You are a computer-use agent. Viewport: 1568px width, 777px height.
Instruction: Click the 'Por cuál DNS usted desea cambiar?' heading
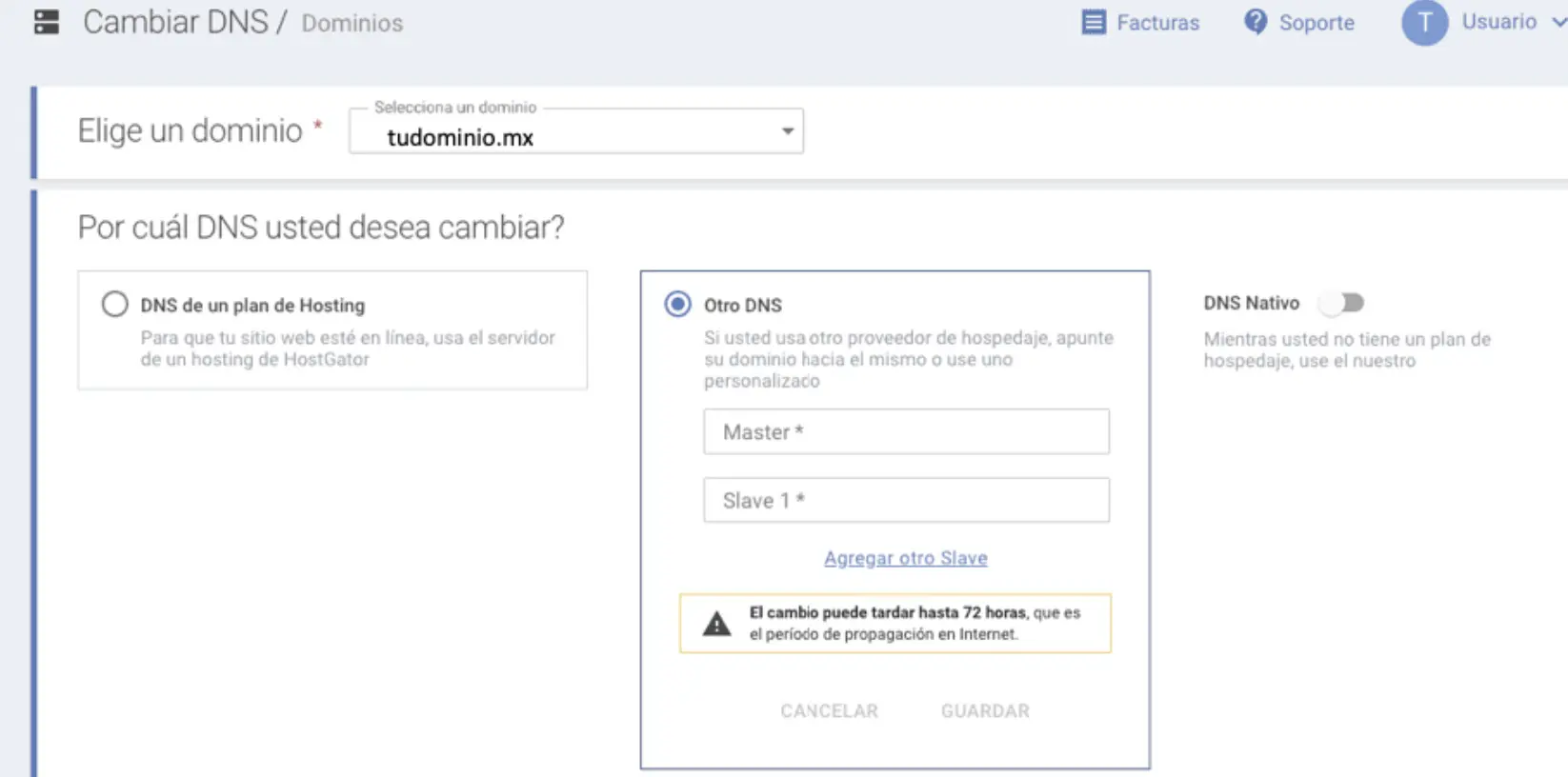pyautogui.click(x=321, y=227)
